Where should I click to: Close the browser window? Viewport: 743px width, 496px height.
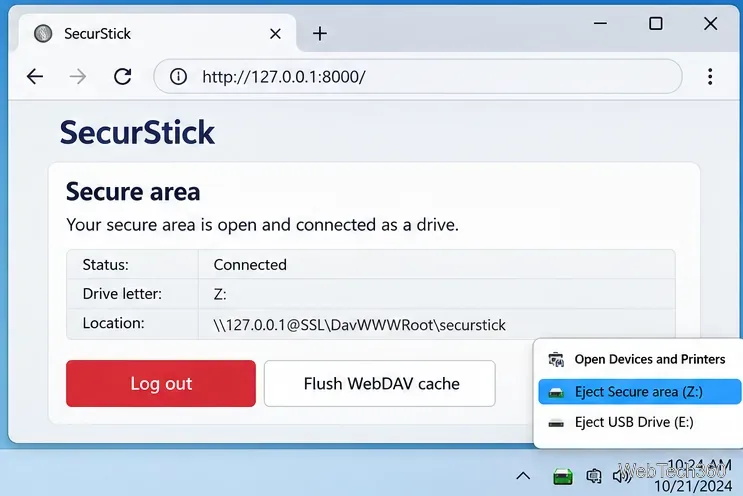pos(710,23)
